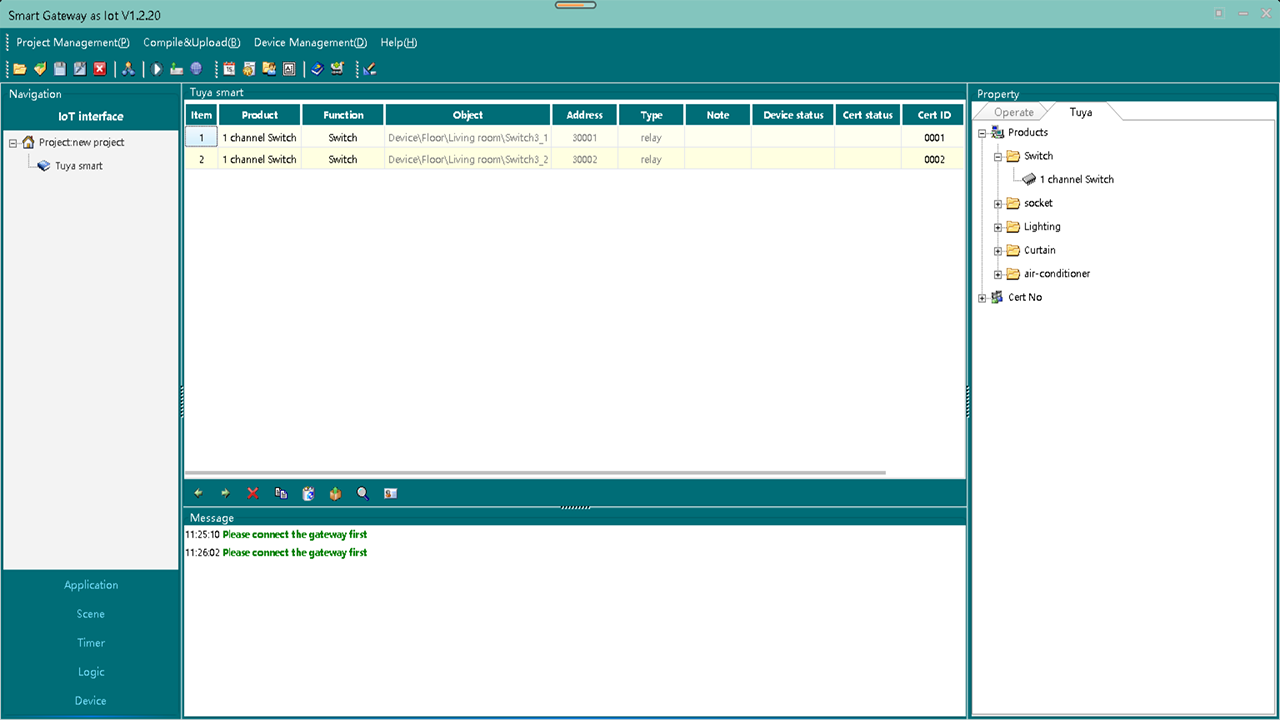Switch to the Operate tab
The width and height of the screenshot is (1280, 720).
(x=1014, y=112)
